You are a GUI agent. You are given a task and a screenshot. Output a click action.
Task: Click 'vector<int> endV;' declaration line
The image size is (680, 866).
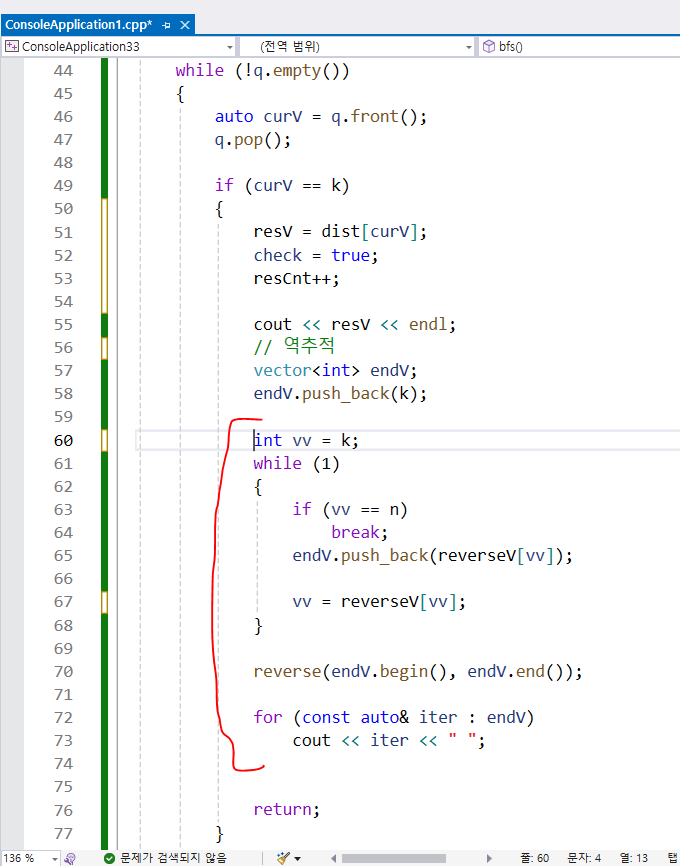pyautogui.click(x=335, y=371)
